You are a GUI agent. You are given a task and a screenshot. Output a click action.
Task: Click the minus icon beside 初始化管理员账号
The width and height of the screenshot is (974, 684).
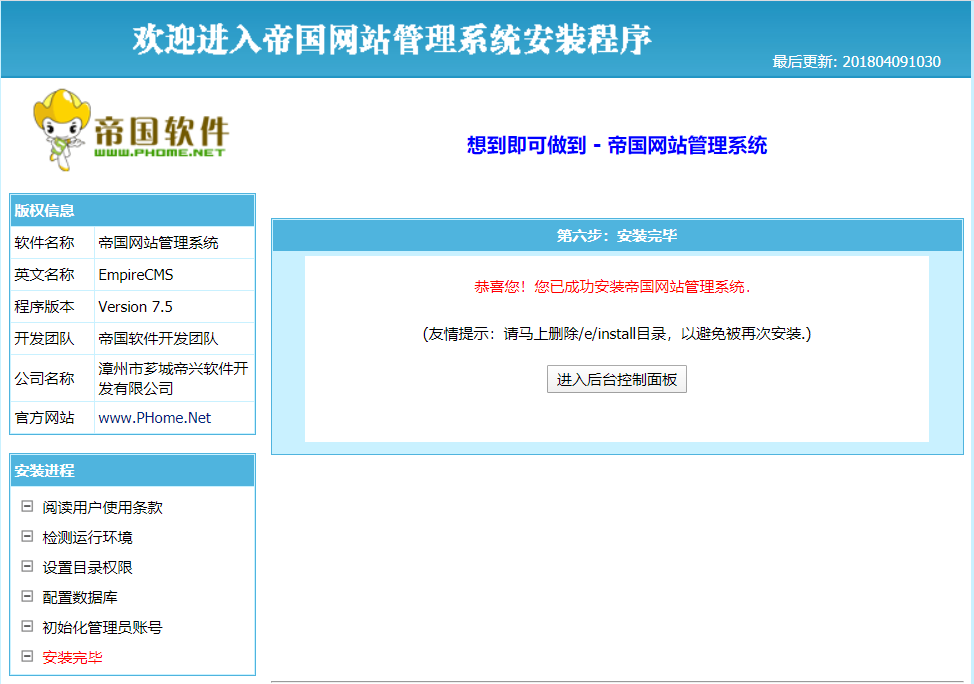tap(27, 626)
